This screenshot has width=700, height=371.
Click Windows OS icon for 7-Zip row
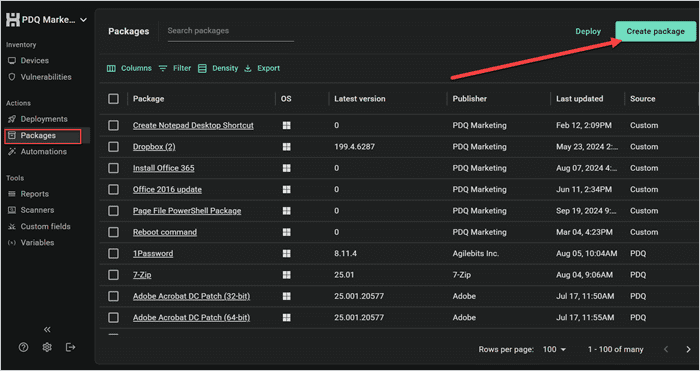(287, 275)
